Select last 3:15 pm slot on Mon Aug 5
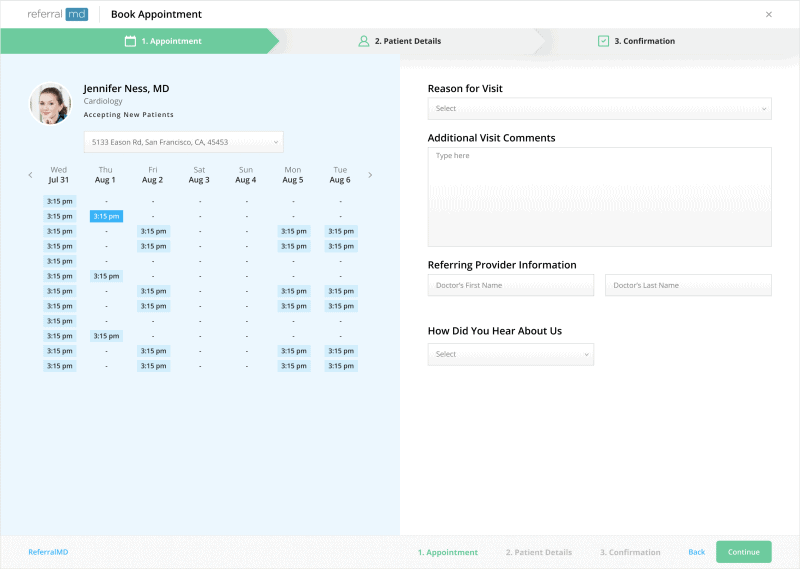 pos(294,366)
